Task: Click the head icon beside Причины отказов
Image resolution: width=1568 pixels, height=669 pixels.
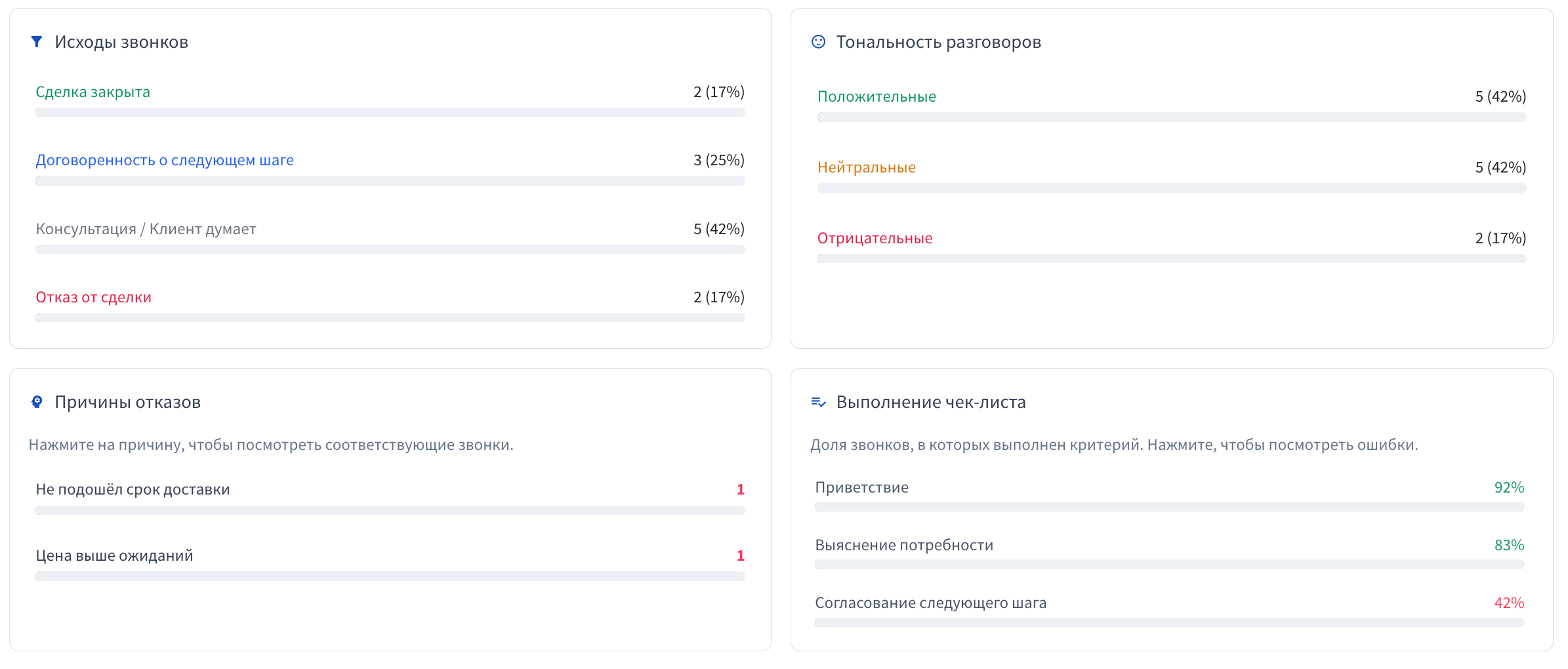Action: coord(37,402)
